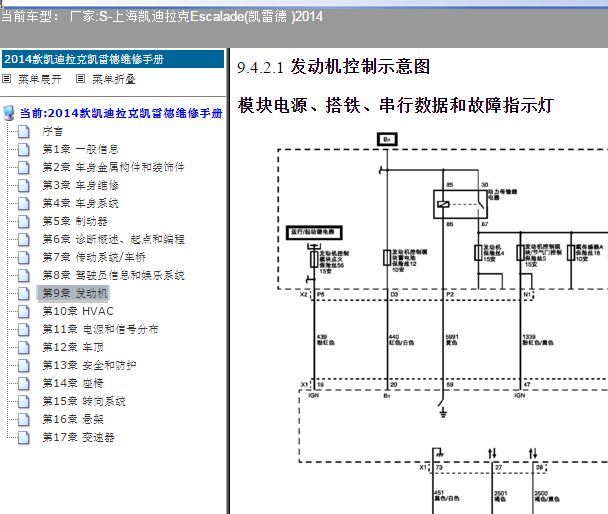Open the current manual root link 当前:2014款凯迪拉克凯雷德维修手册
Screen dimensions: 608x514
point(121,113)
